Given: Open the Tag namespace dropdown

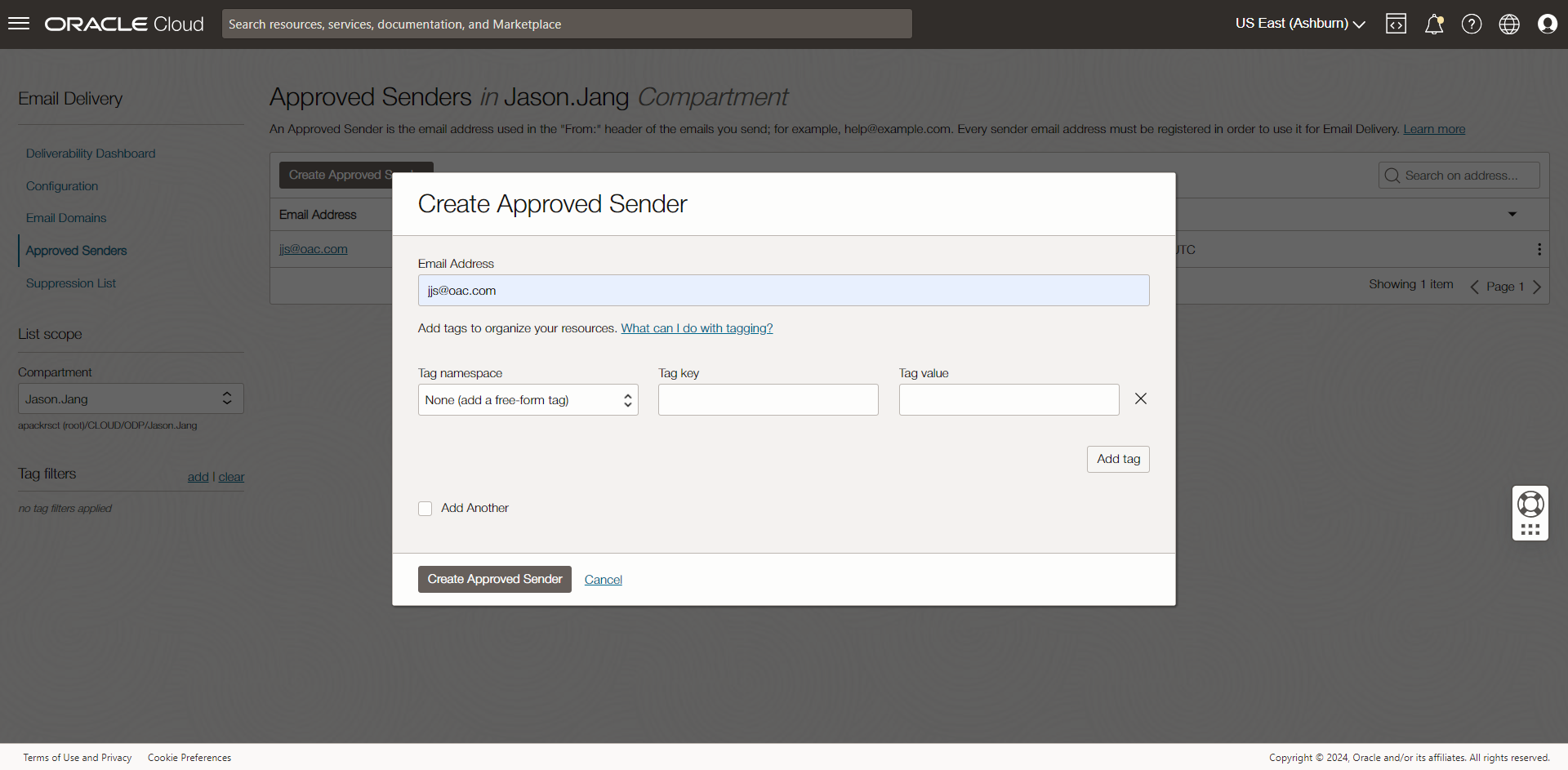Looking at the screenshot, I should coord(528,400).
